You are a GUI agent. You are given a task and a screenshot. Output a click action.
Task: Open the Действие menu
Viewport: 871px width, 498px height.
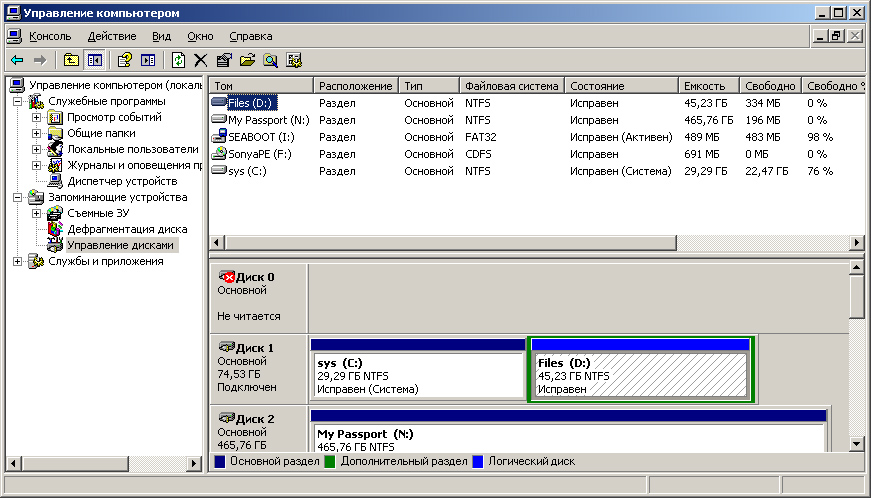111,36
